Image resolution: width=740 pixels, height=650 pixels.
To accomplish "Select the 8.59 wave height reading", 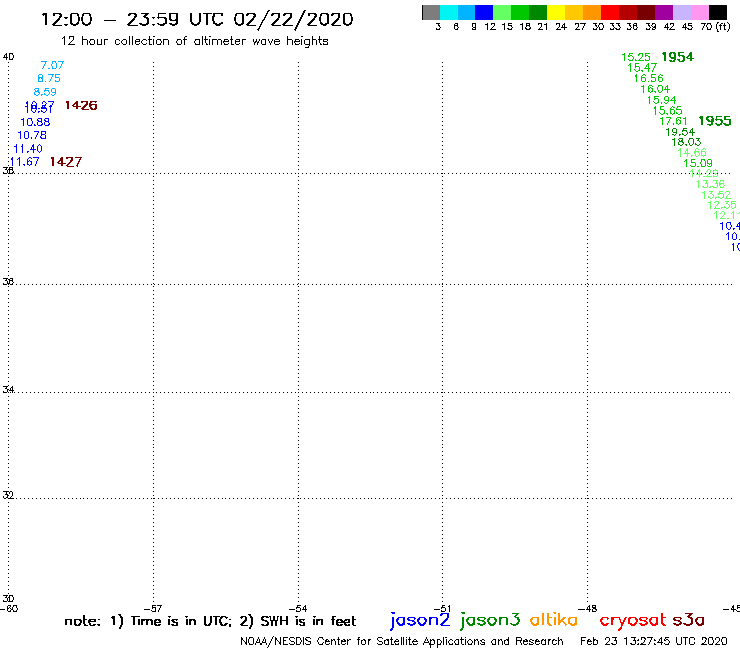I will tap(45, 92).
